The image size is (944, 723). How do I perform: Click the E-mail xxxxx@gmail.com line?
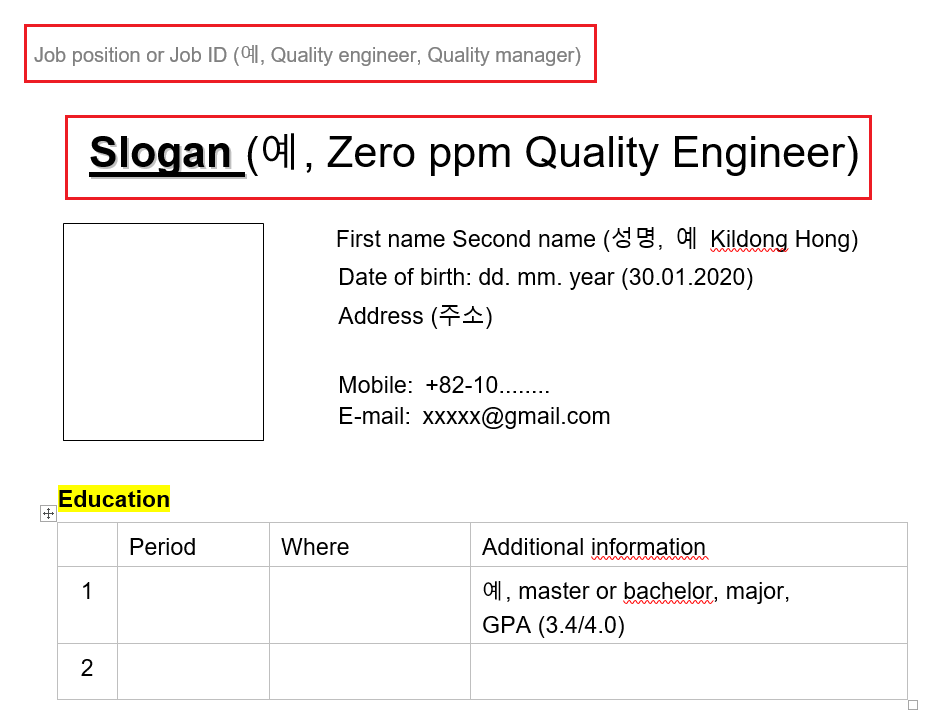(x=474, y=416)
